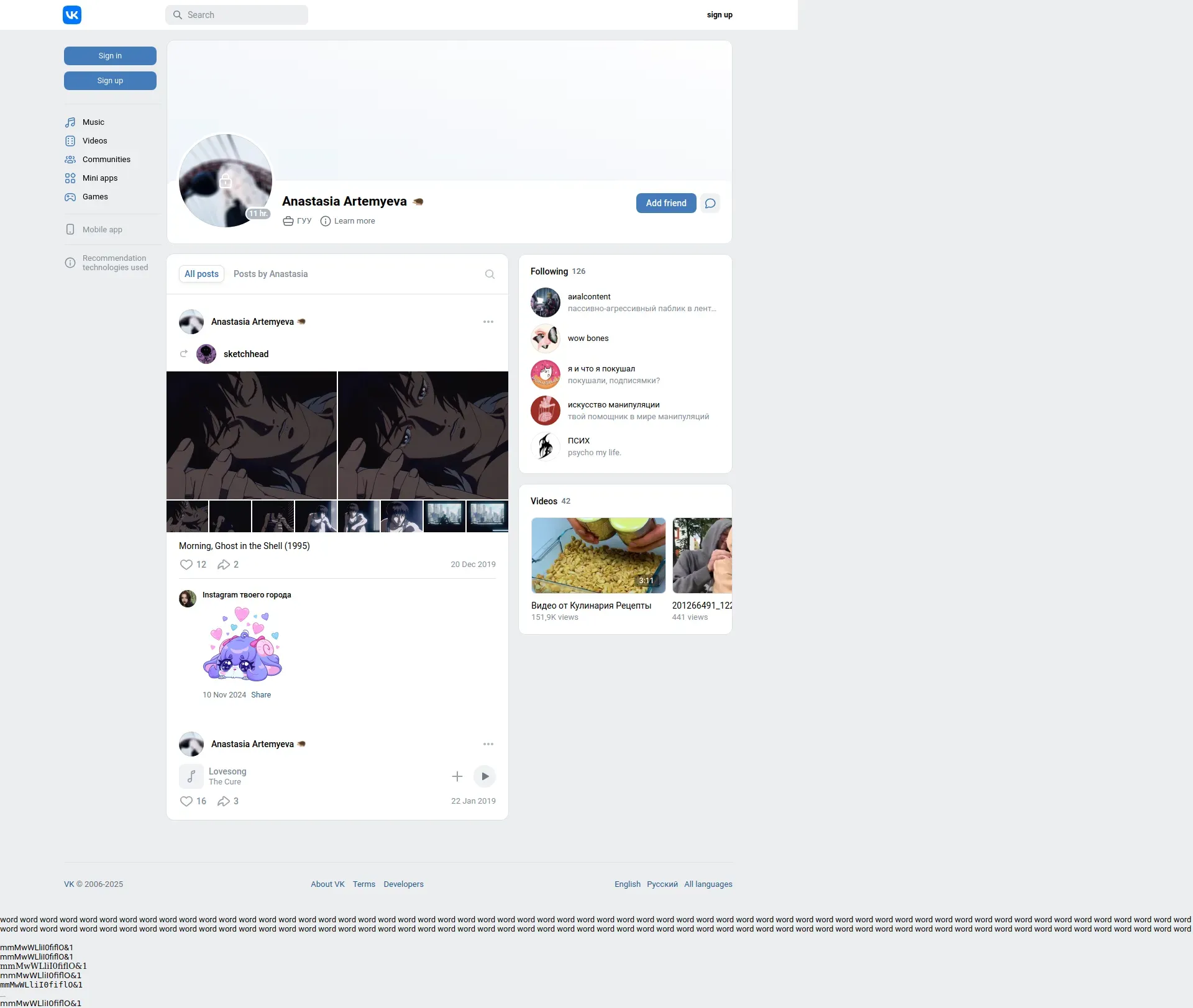The height and width of the screenshot is (1008, 1193).
Task: Select the All posts tab
Action: click(201, 274)
